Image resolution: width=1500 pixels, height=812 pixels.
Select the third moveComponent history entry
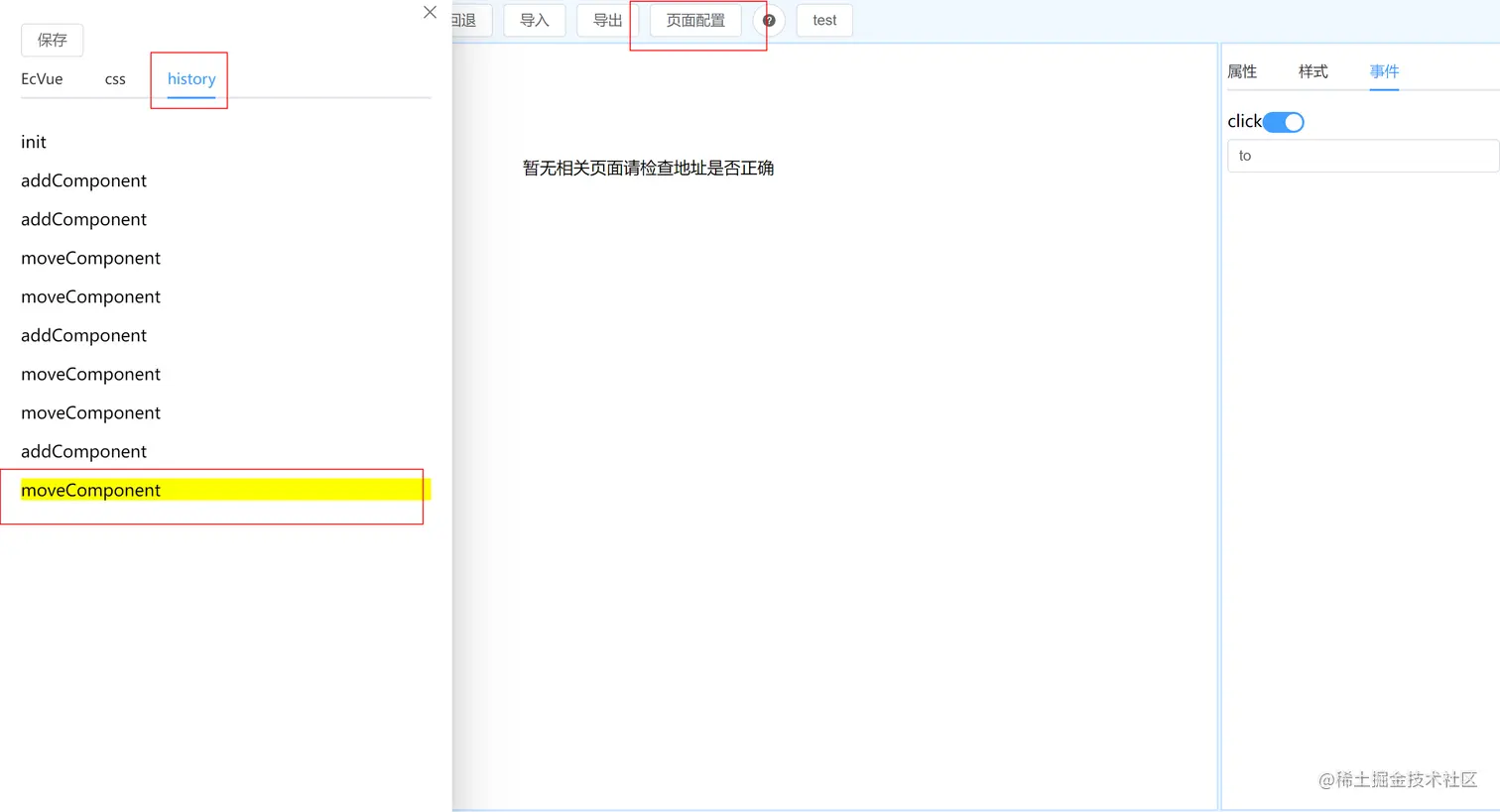(x=90, y=374)
